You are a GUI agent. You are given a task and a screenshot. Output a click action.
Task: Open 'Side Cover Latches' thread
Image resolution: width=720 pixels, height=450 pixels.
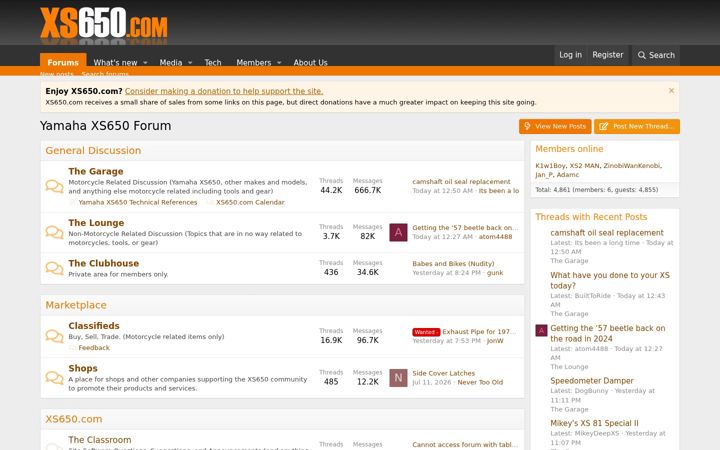click(x=444, y=373)
